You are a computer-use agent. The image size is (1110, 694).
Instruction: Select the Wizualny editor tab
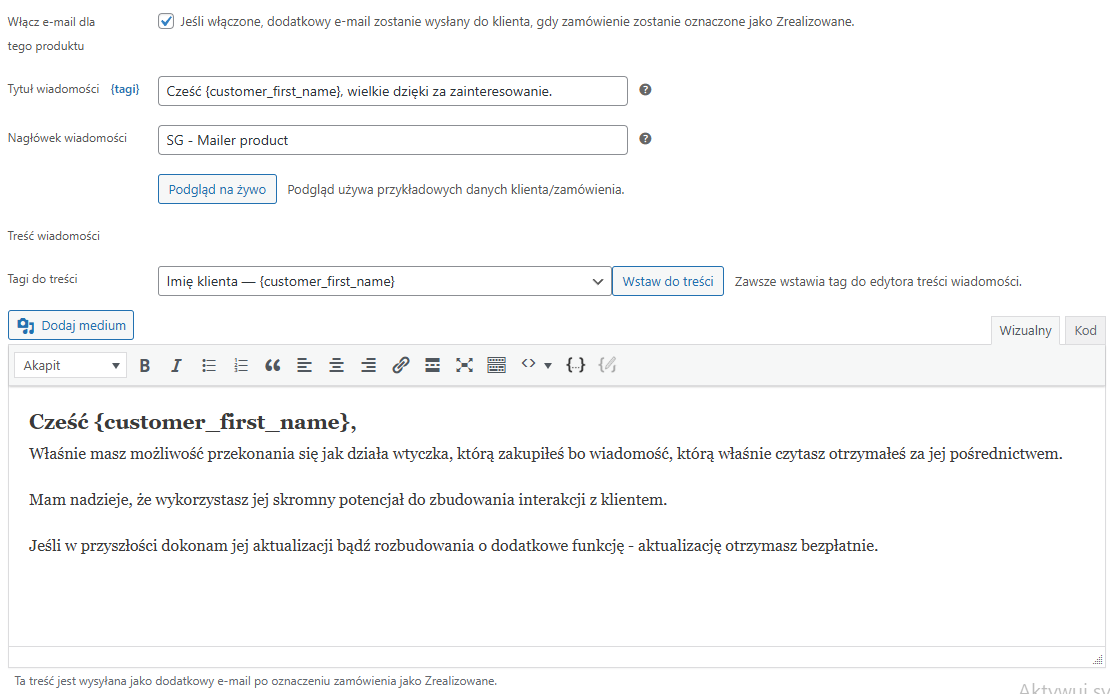1025,331
